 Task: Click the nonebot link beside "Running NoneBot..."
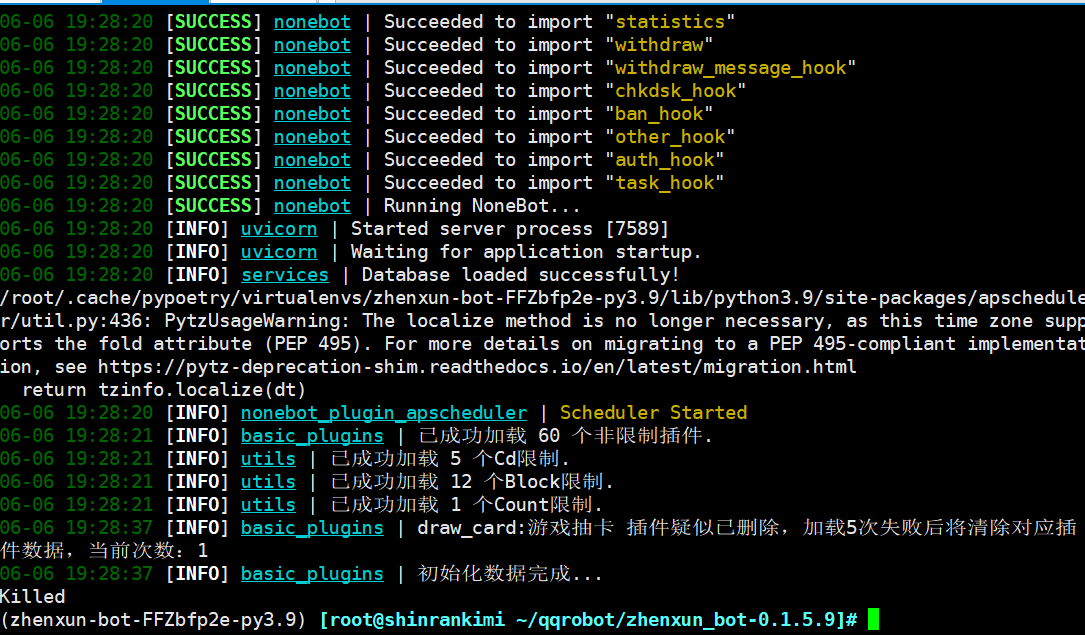point(312,205)
